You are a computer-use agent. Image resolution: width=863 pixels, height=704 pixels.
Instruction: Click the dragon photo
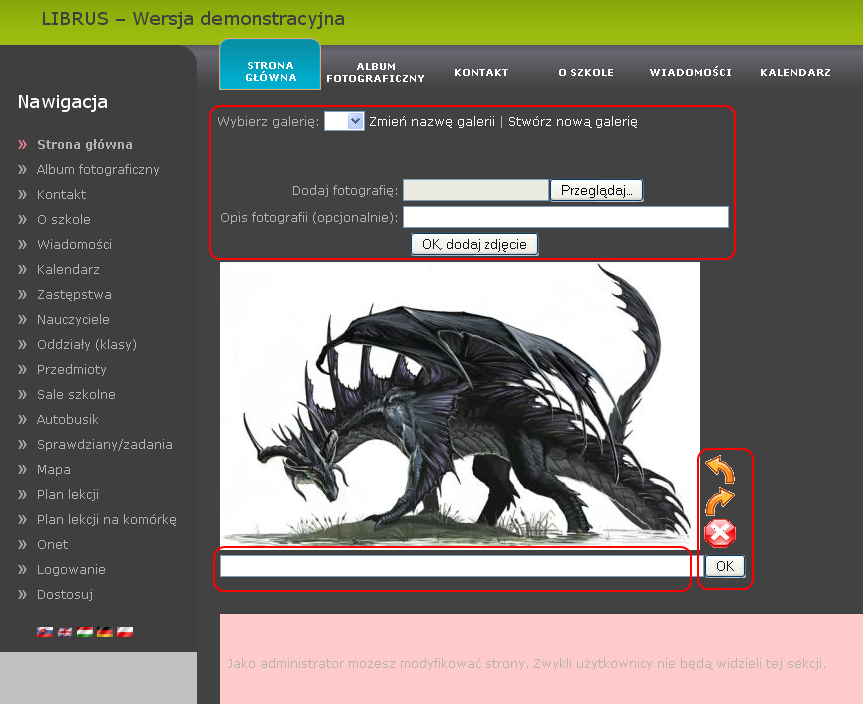[x=460, y=404]
